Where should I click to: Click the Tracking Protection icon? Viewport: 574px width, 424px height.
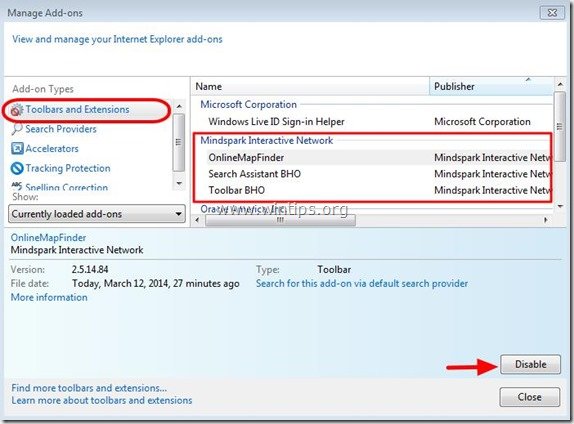tap(17, 168)
